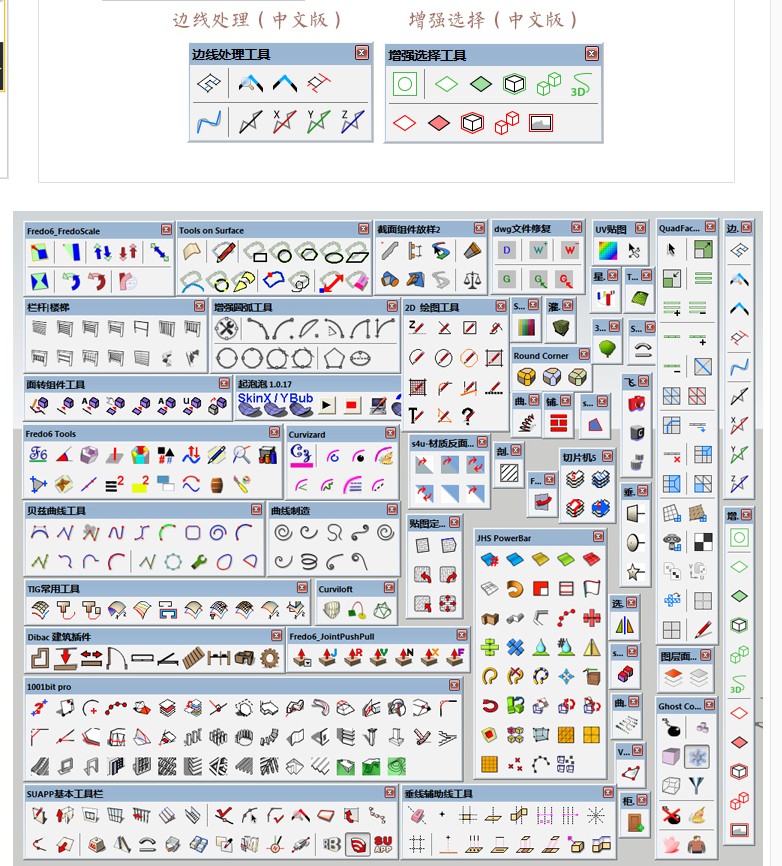Click the green bevel cube in Round Corner
This screenshot has width=782, height=866.
(x=577, y=377)
